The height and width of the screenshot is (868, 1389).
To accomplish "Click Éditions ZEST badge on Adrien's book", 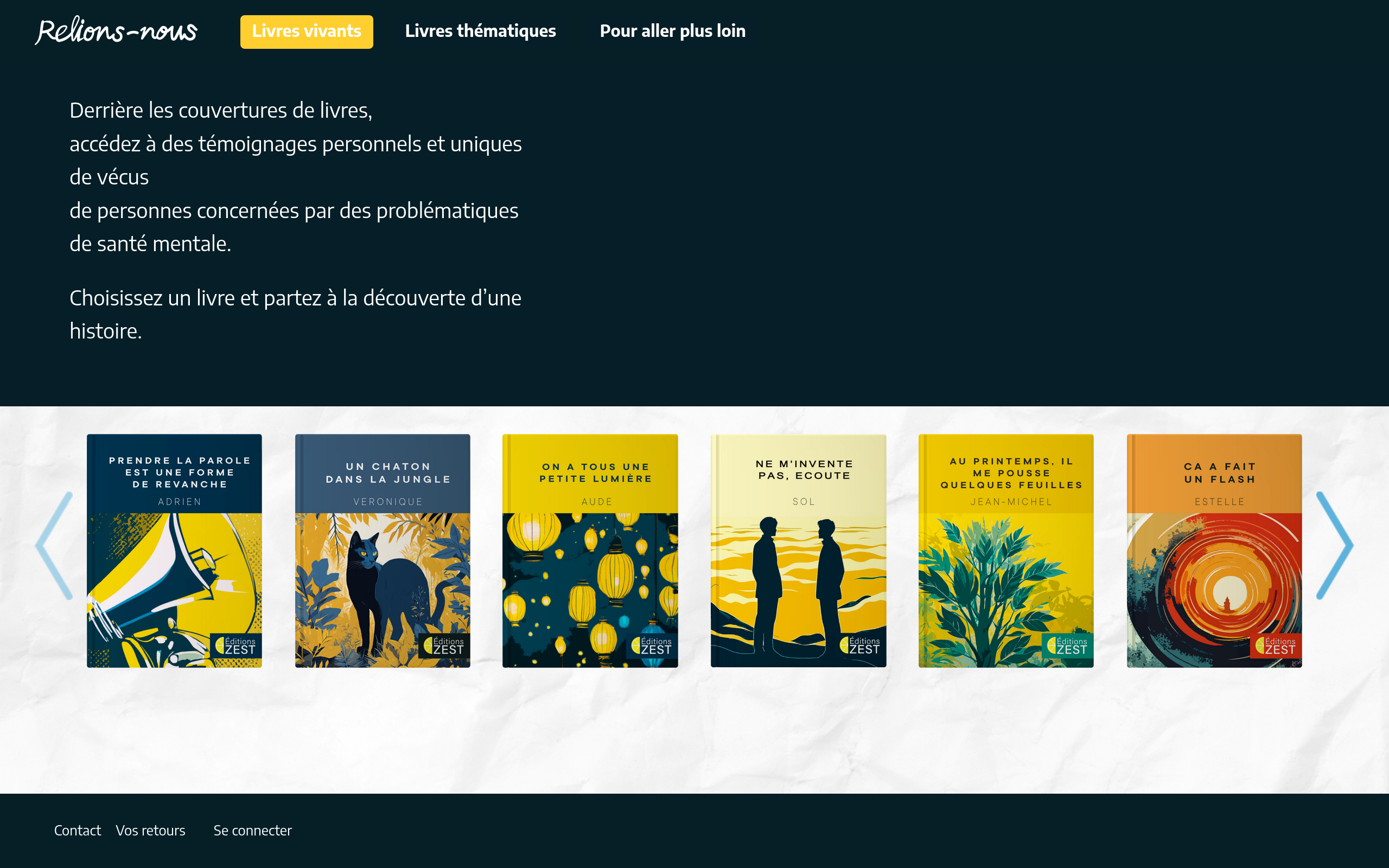I will [236, 646].
